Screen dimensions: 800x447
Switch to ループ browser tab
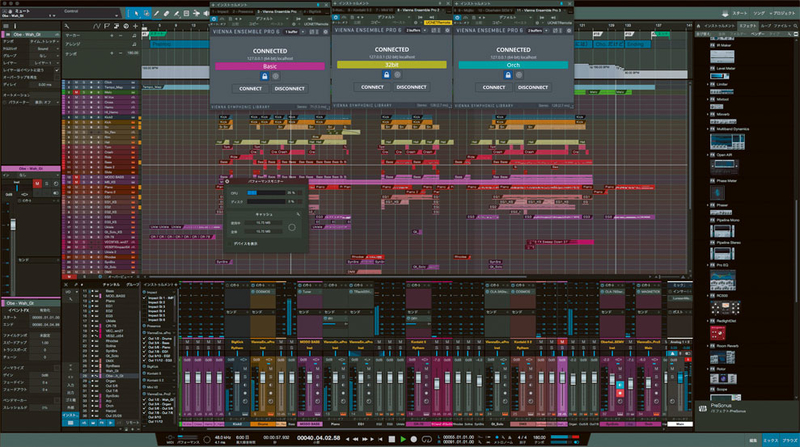766,26
